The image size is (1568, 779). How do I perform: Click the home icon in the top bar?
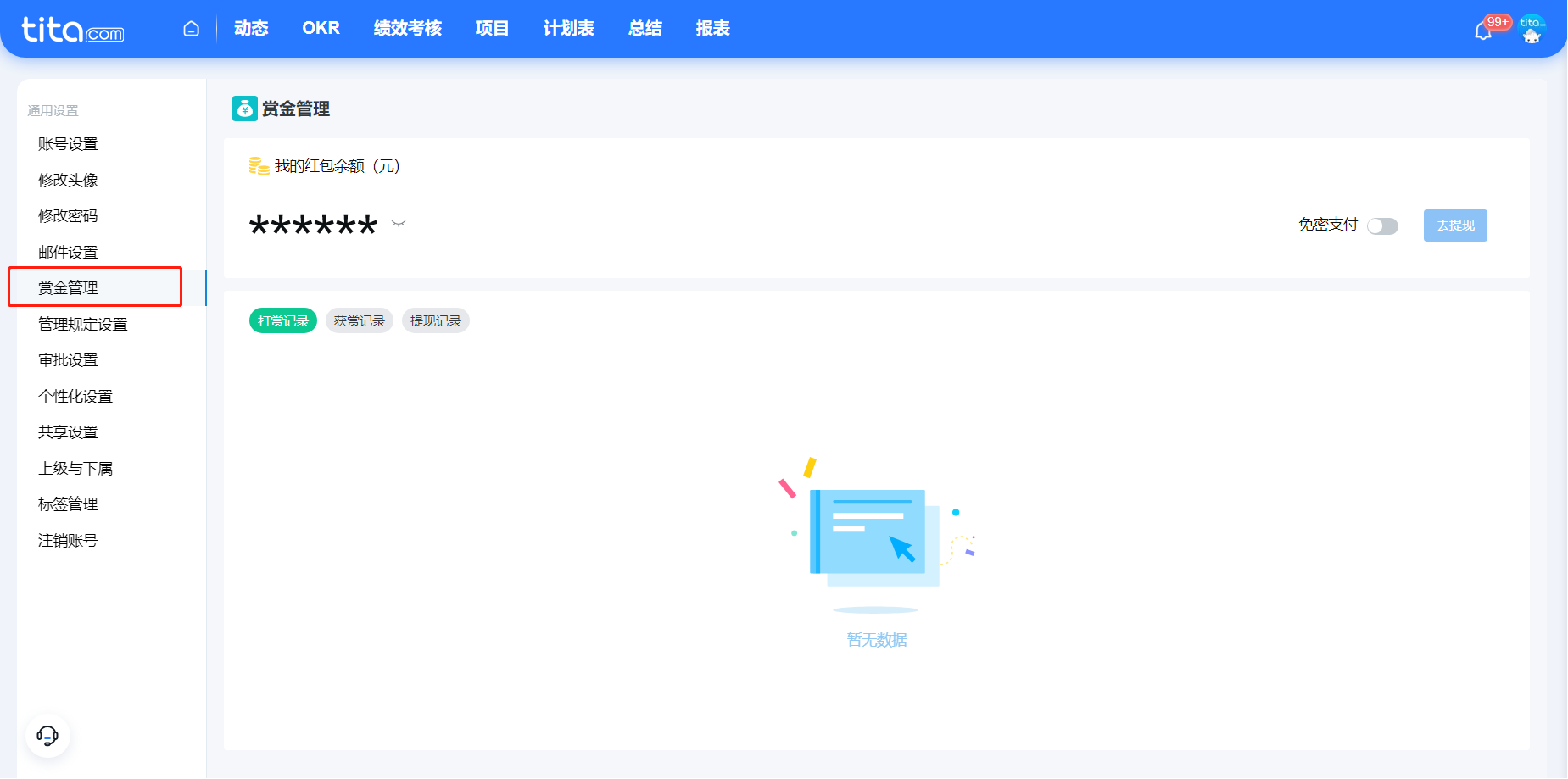click(192, 29)
